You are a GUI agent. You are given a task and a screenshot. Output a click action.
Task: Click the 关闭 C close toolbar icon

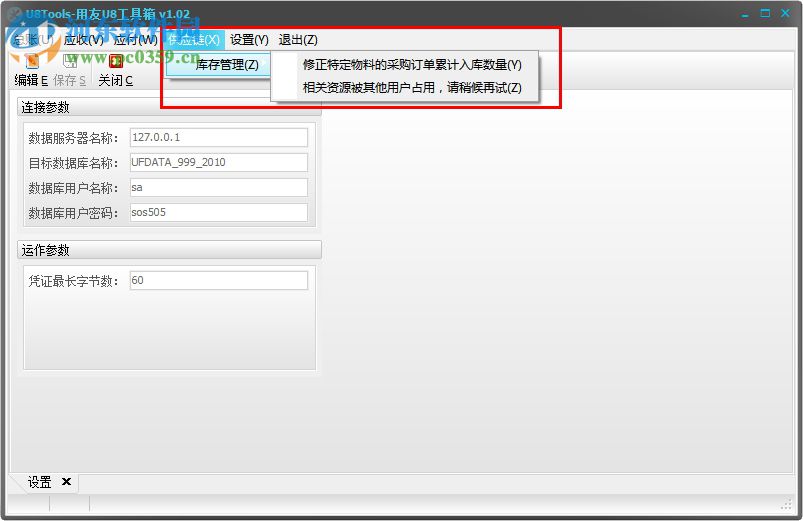click(116, 71)
